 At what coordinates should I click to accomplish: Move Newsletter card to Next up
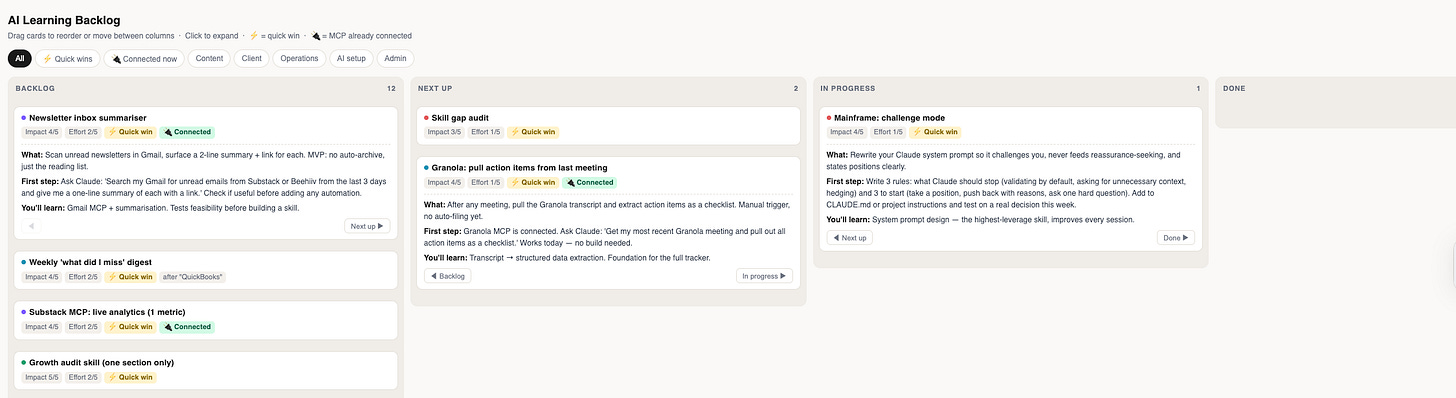pyautogui.click(x=367, y=226)
